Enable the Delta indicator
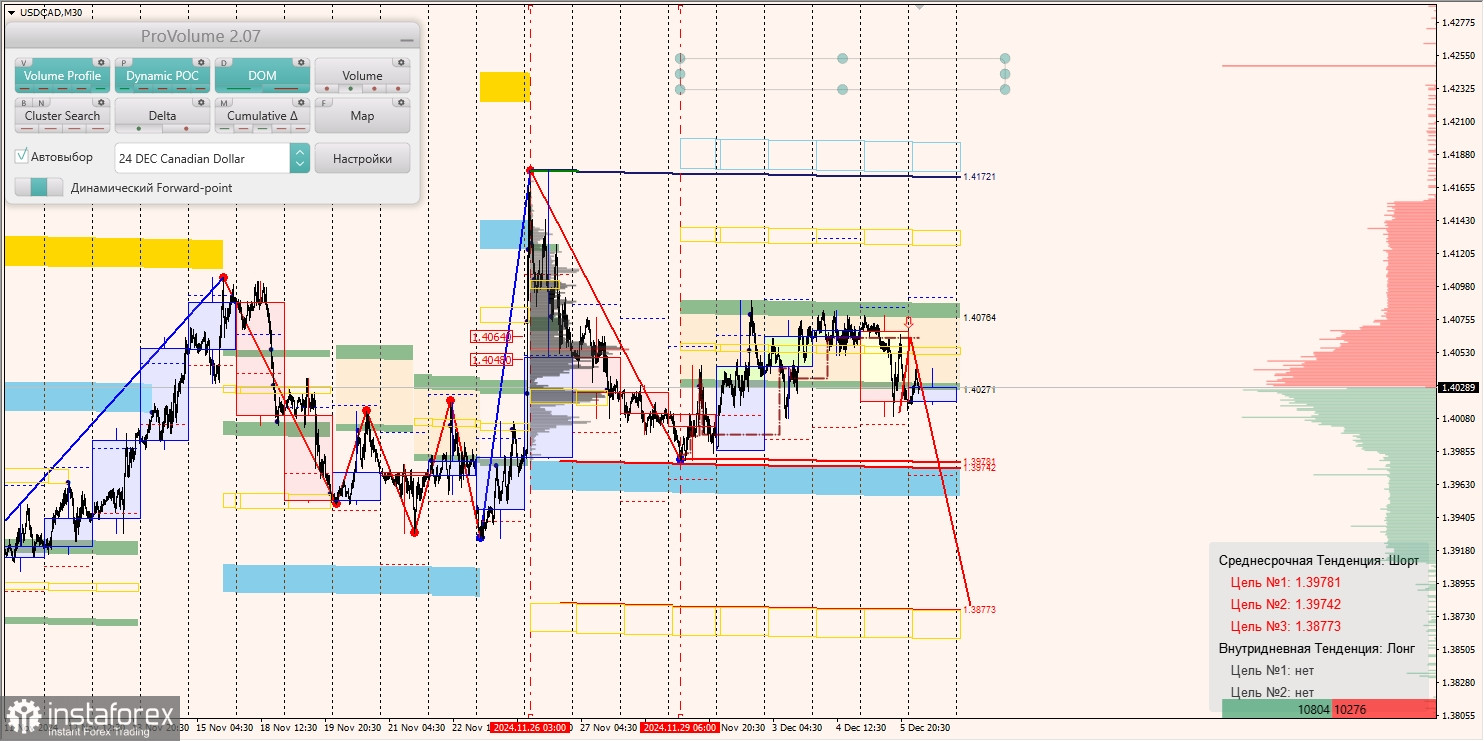 pyautogui.click(x=162, y=116)
